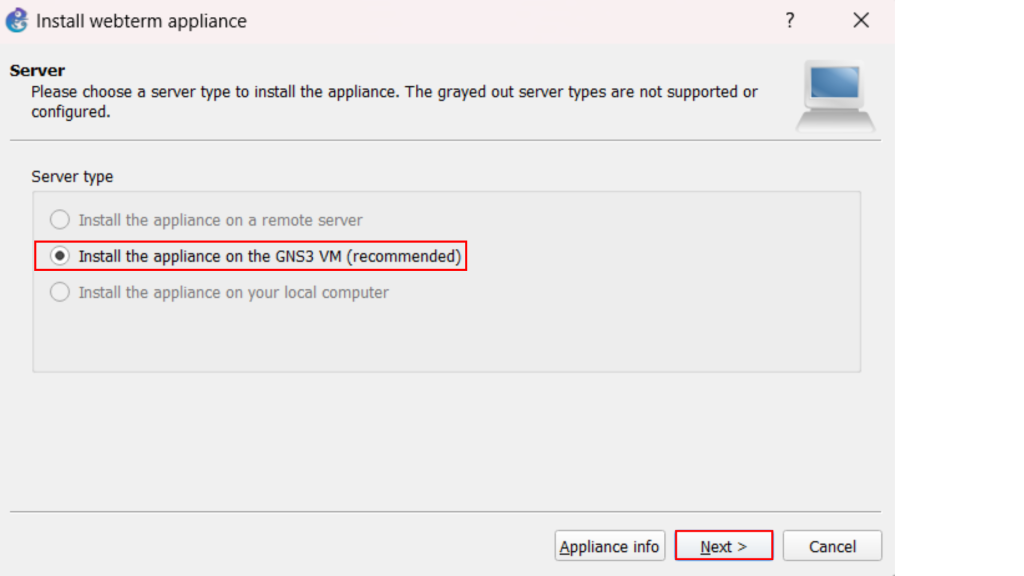
Task: Click the 'Server type' group label
Action: 72,177
